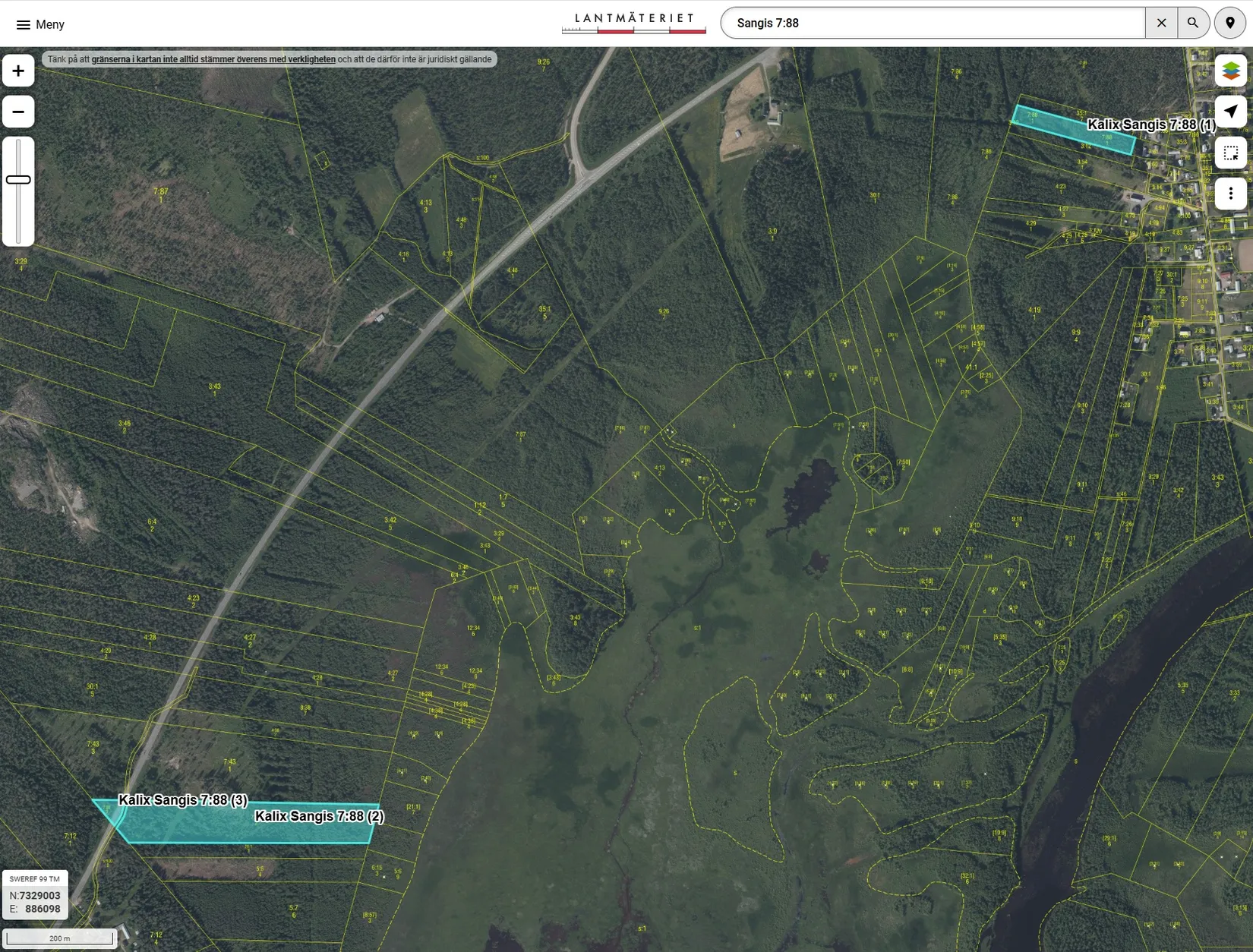Click the Sangis 7:88 search input
This screenshot has width=1253, height=952.
click(x=933, y=23)
